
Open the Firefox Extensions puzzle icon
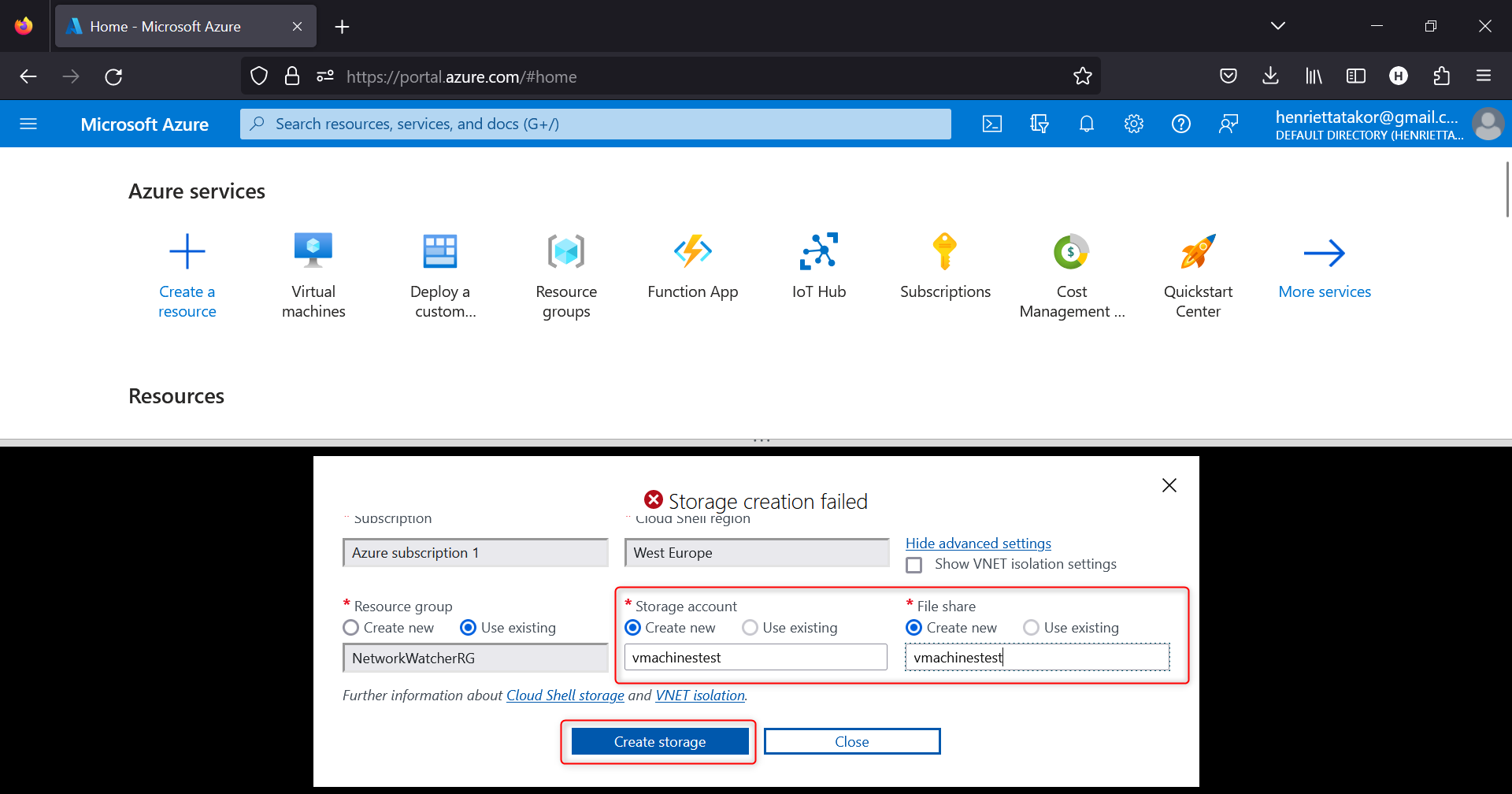tap(1442, 76)
